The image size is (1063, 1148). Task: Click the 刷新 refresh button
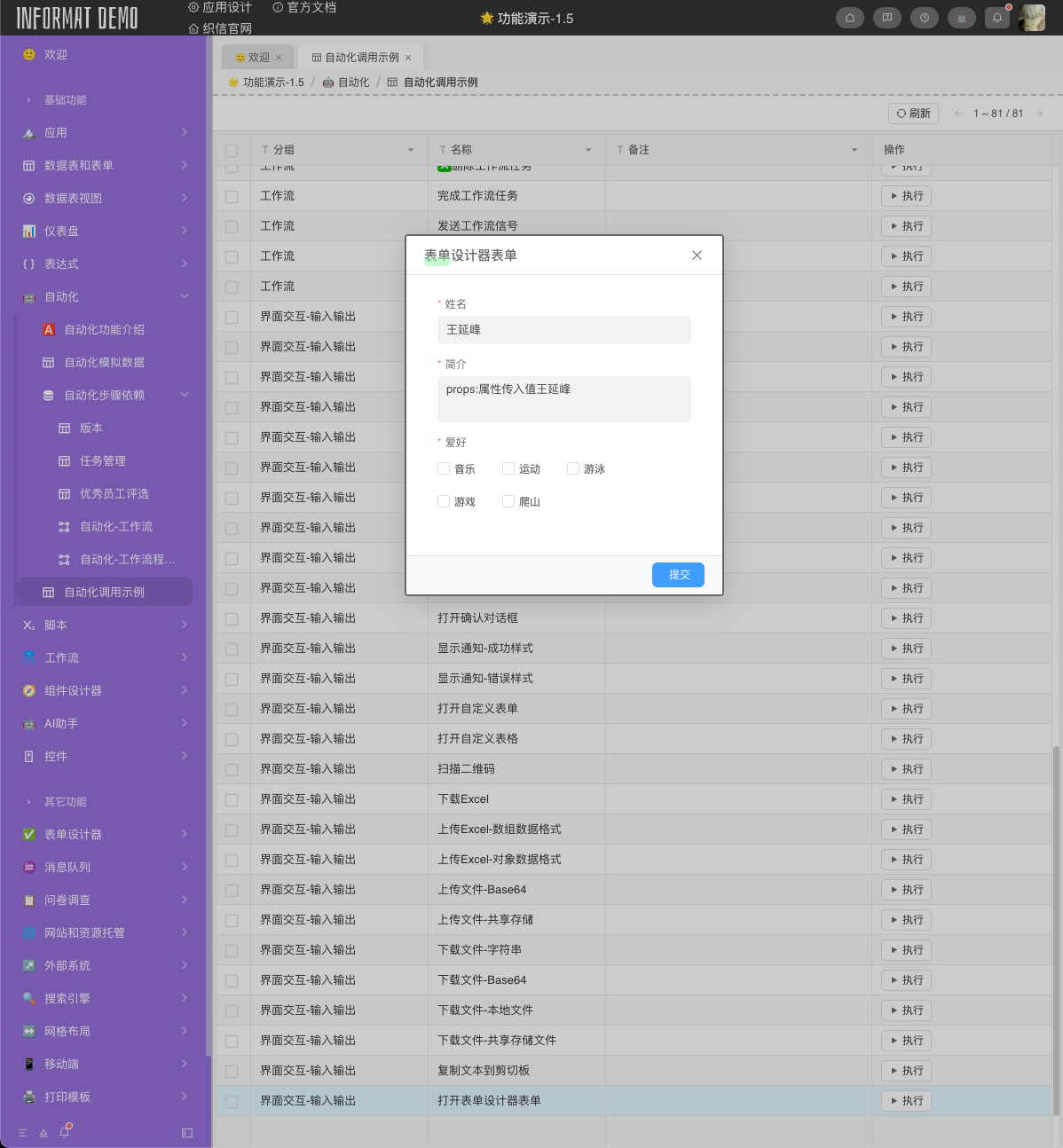pyautogui.click(x=912, y=113)
